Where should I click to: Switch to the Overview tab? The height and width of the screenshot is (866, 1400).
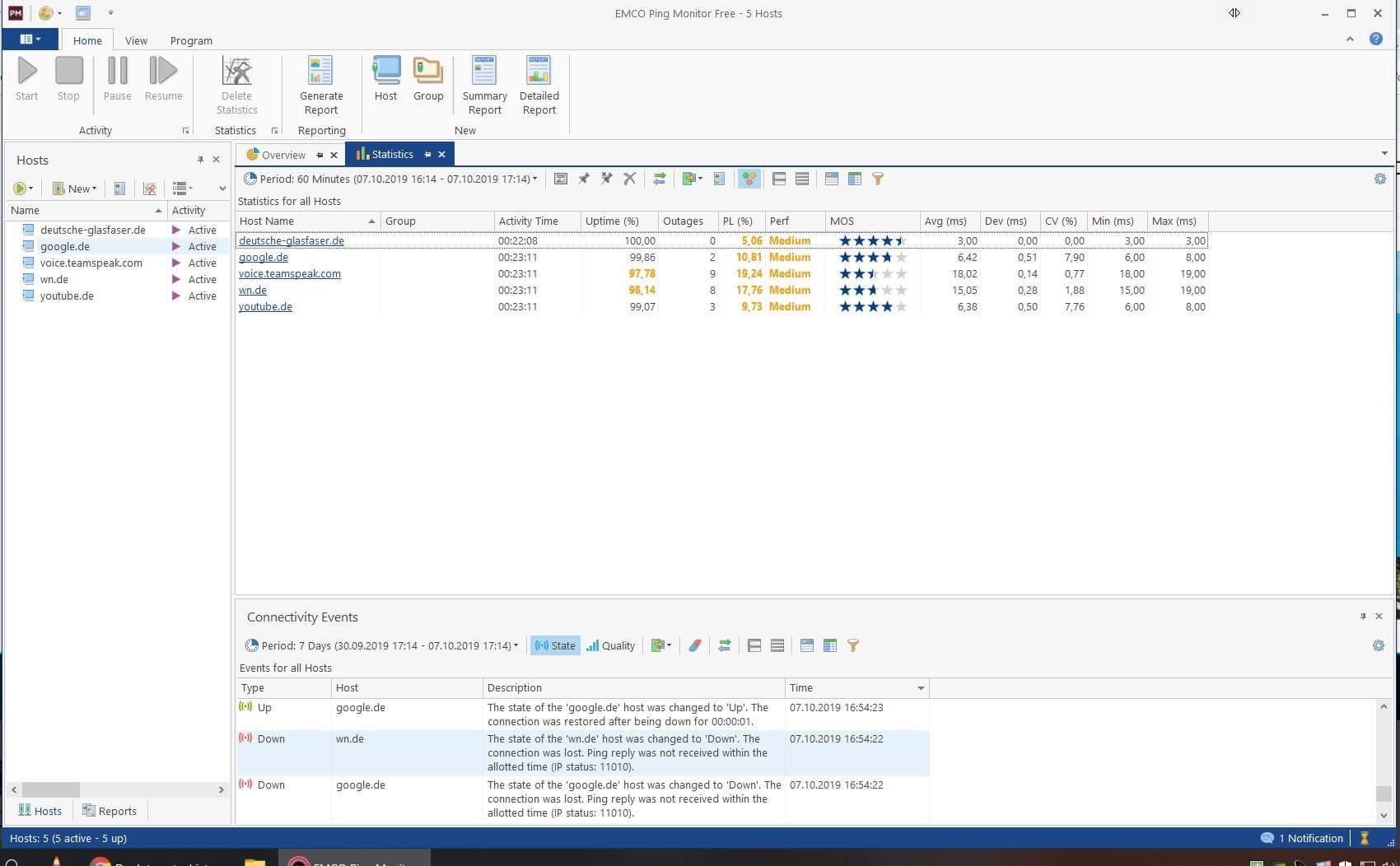(282, 155)
